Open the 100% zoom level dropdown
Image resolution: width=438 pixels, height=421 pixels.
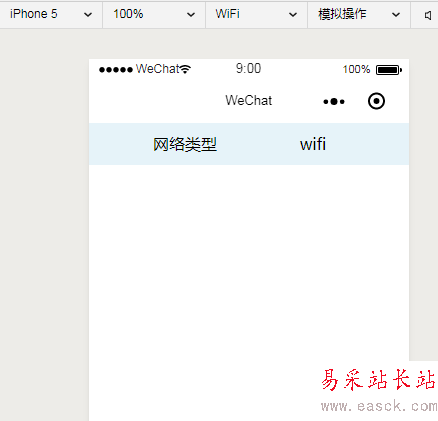(x=154, y=15)
